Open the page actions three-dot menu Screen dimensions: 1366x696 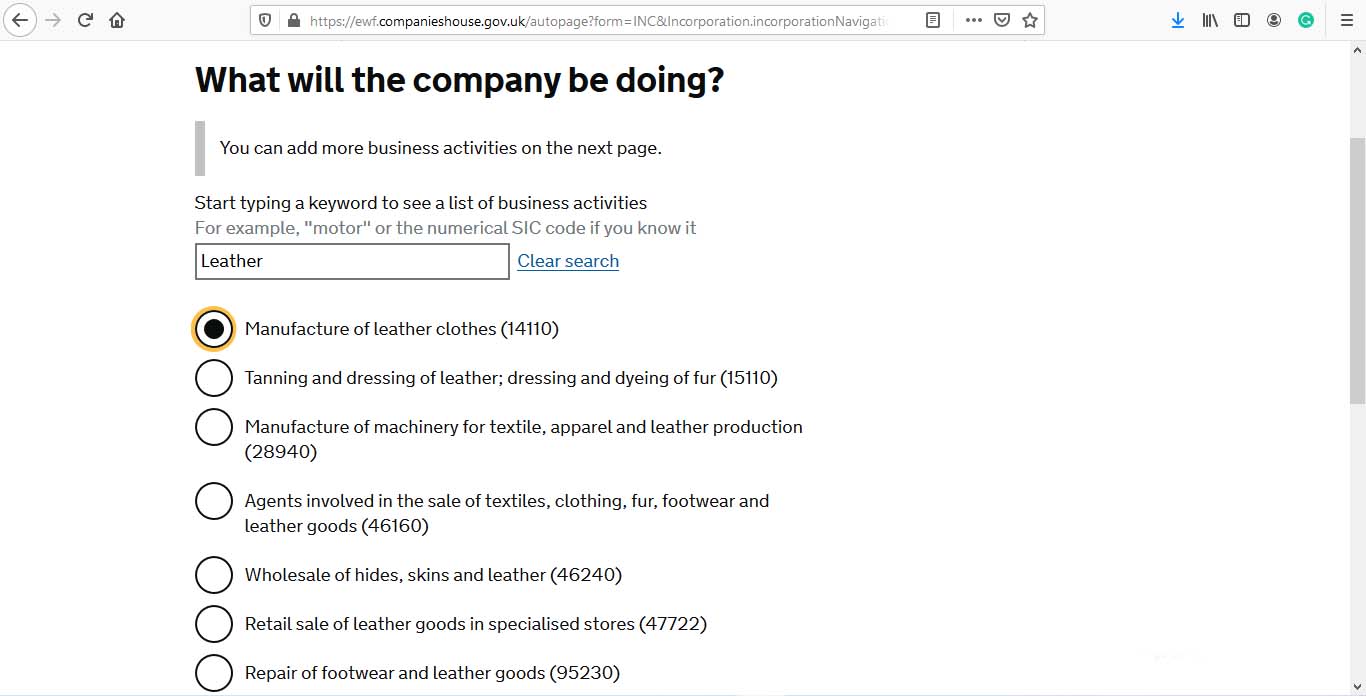973,20
